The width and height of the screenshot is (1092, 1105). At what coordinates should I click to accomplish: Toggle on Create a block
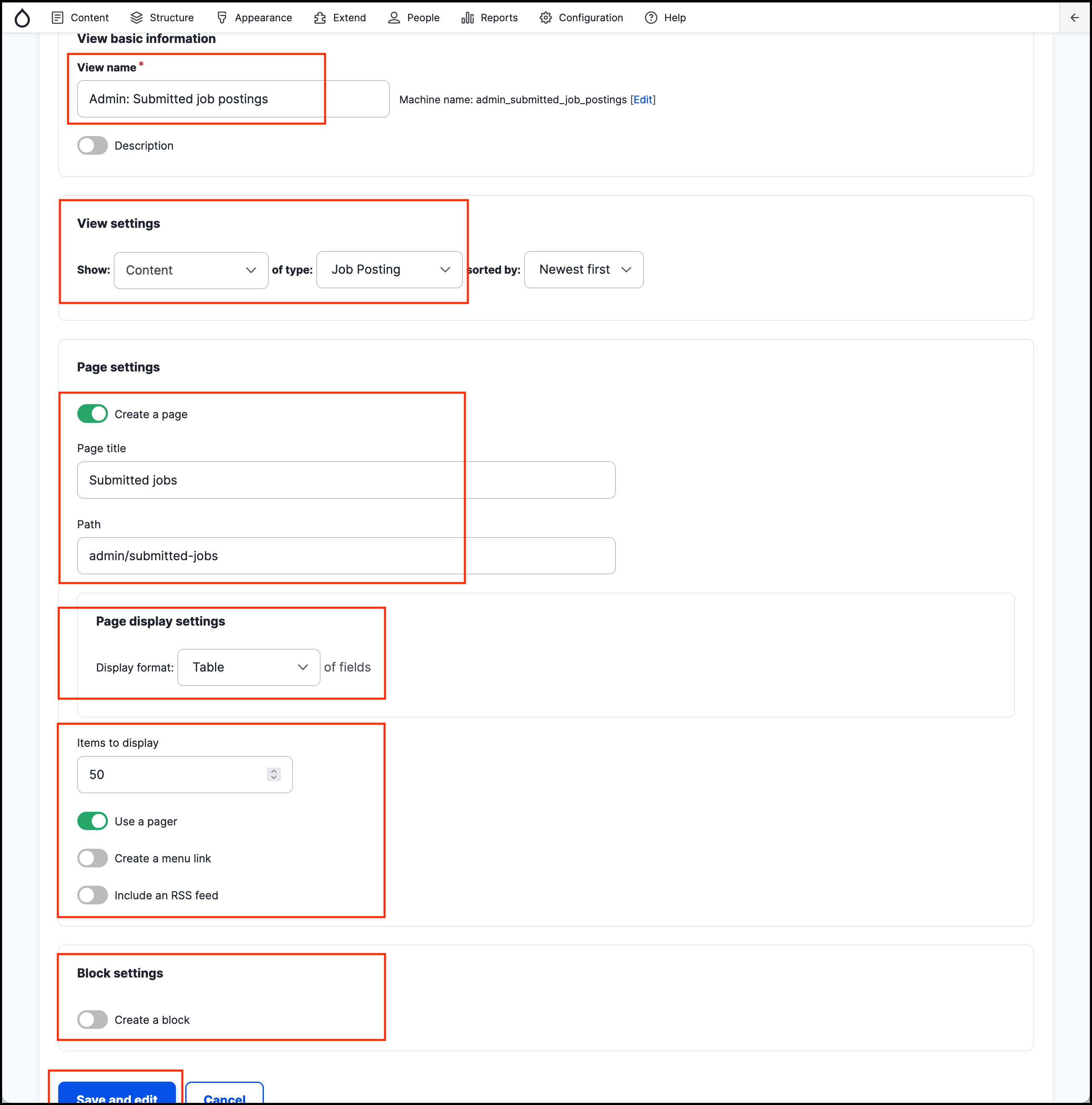click(93, 1019)
